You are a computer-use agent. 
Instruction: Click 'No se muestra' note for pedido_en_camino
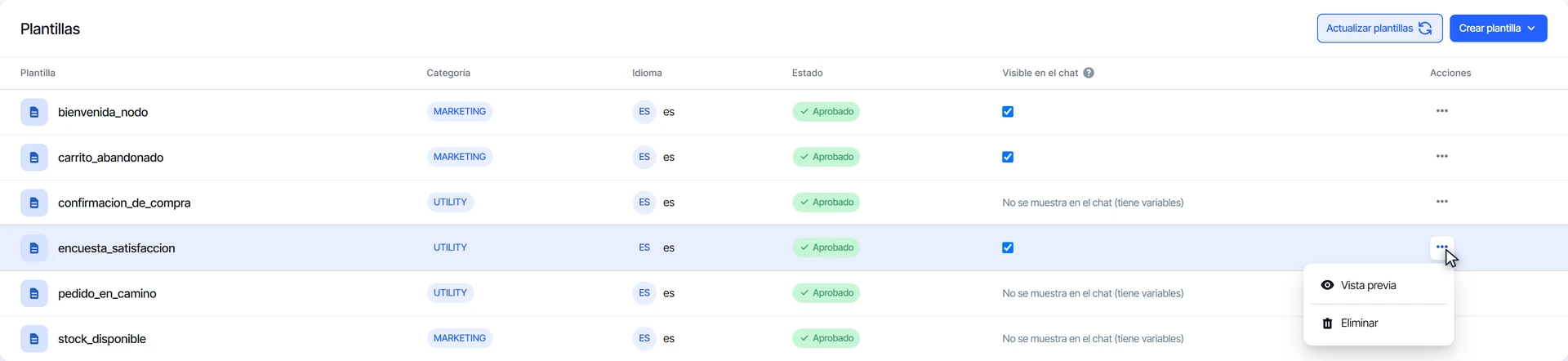pyautogui.click(x=1093, y=293)
